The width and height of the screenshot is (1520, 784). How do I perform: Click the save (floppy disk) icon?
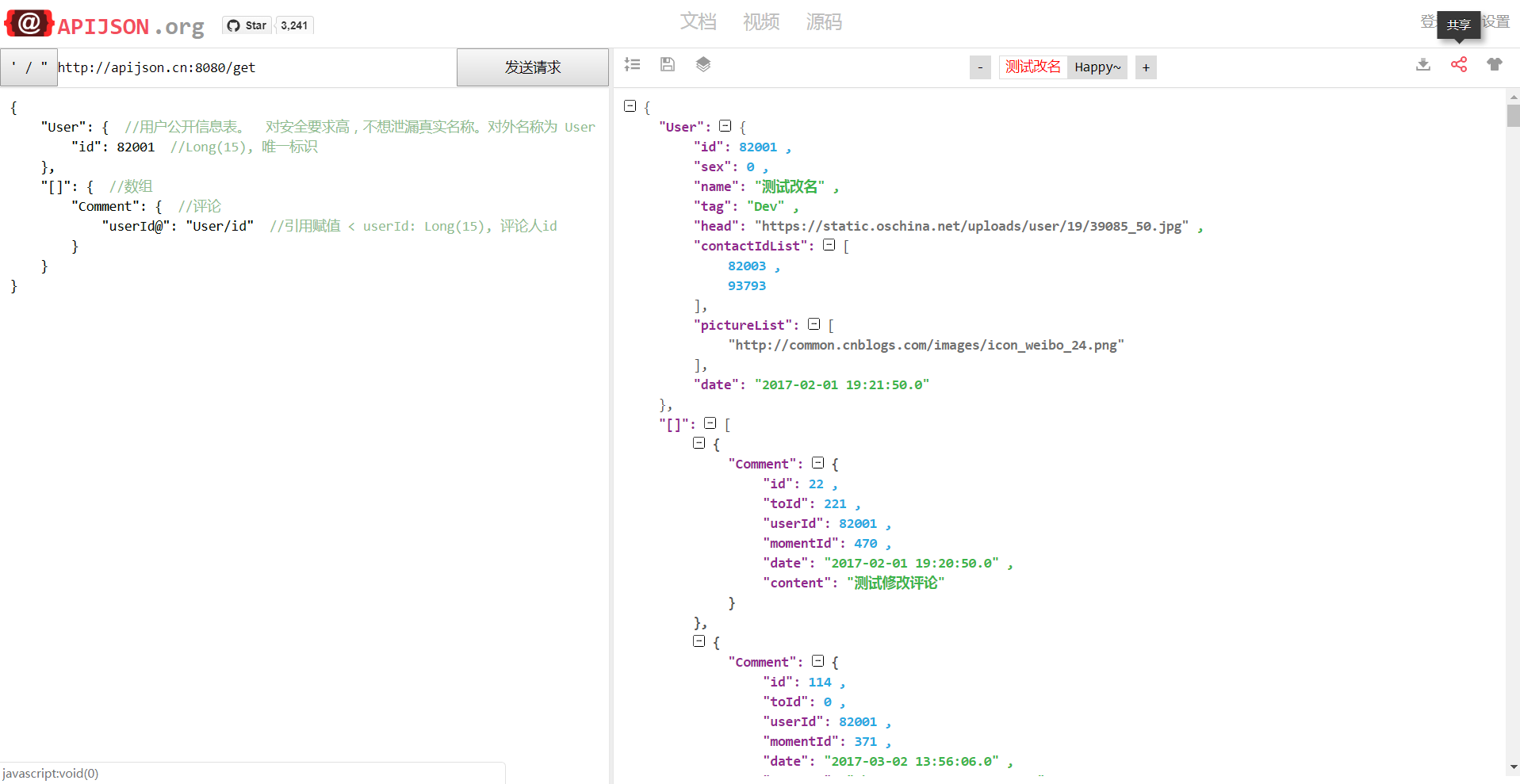pos(668,64)
